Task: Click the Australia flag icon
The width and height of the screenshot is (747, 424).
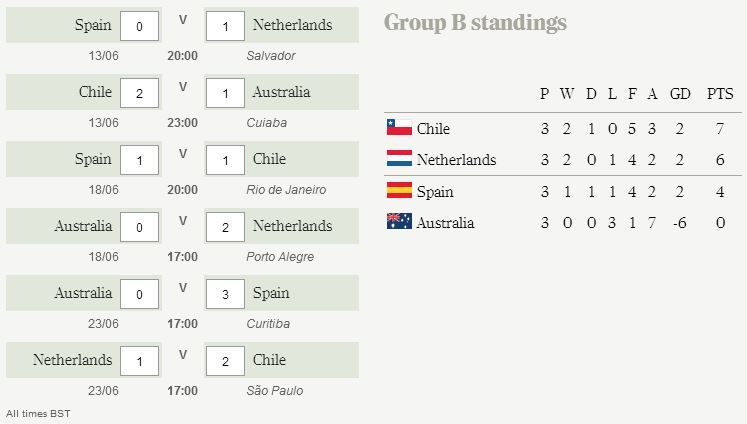Action: (x=399, y=222)
